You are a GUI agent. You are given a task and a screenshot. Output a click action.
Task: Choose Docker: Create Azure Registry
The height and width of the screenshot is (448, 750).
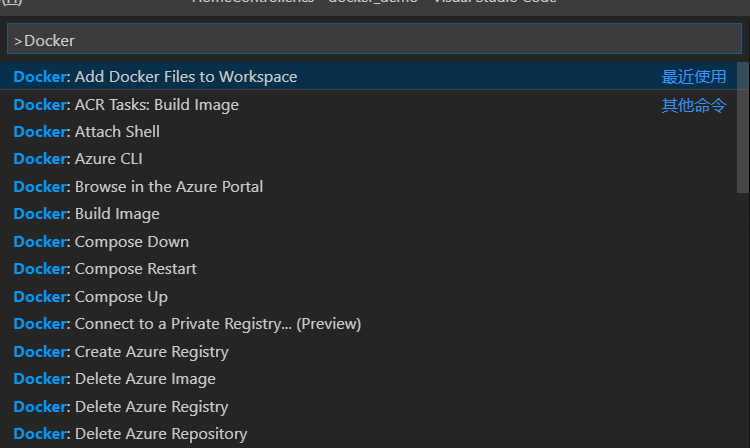(x=368, y=351)
